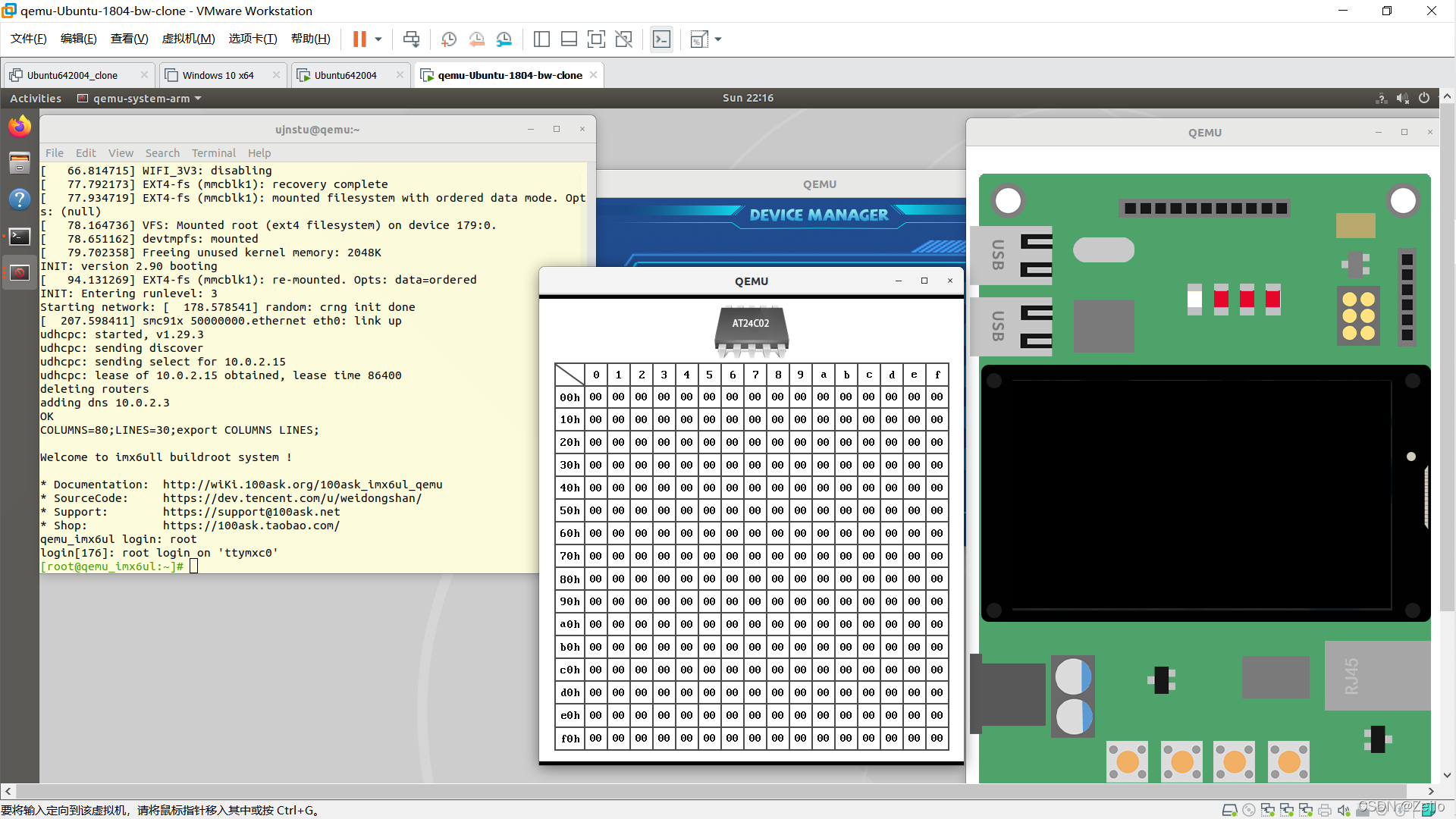1456x819 pixels.
Task: Toggle the rightmost red LED on the board
Action: 1273,299
